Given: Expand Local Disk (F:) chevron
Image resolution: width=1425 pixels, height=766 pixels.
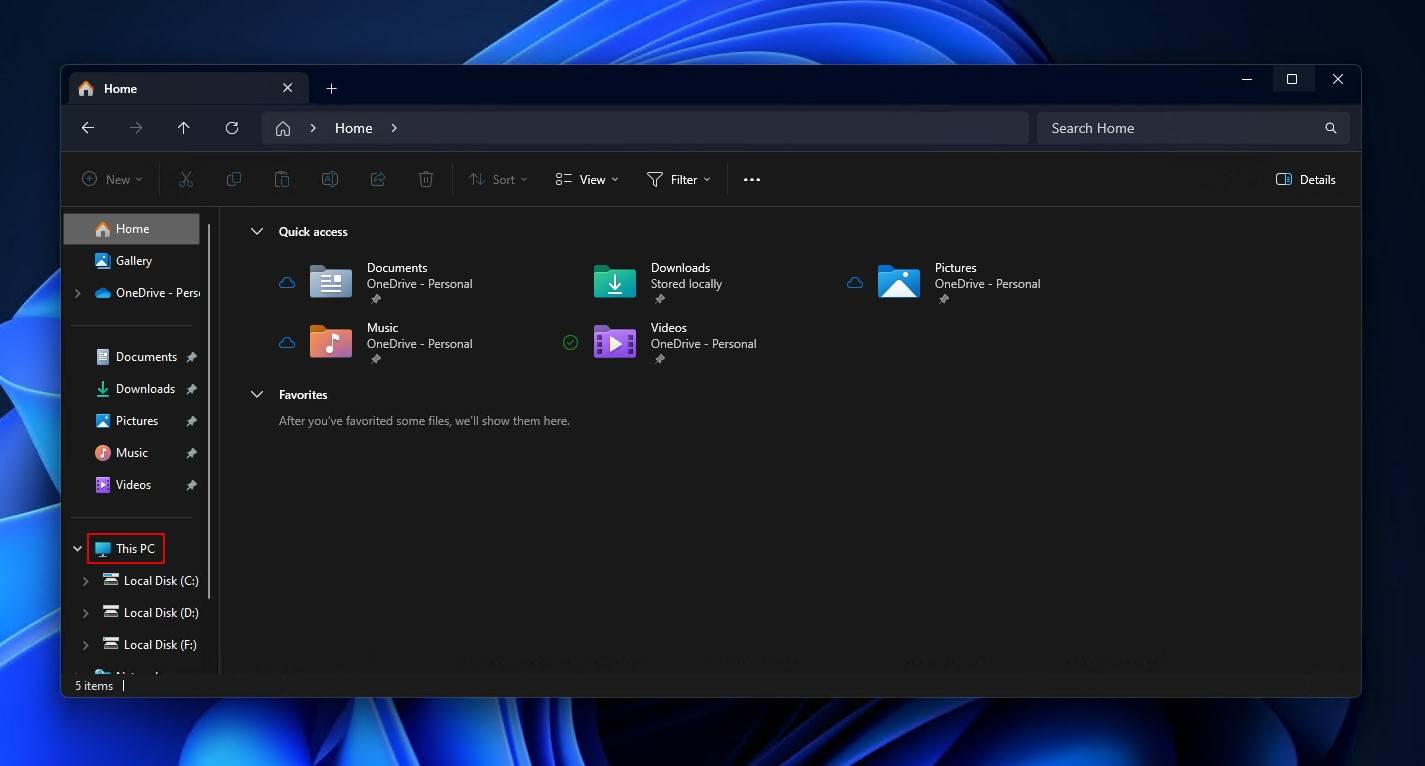Looking at the screenshot, I should (x=86, y=645).
